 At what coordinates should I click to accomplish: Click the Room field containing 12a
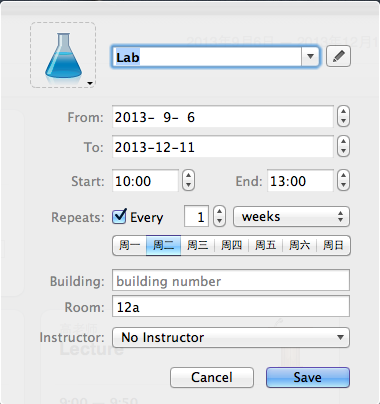(x=231, y=306)
